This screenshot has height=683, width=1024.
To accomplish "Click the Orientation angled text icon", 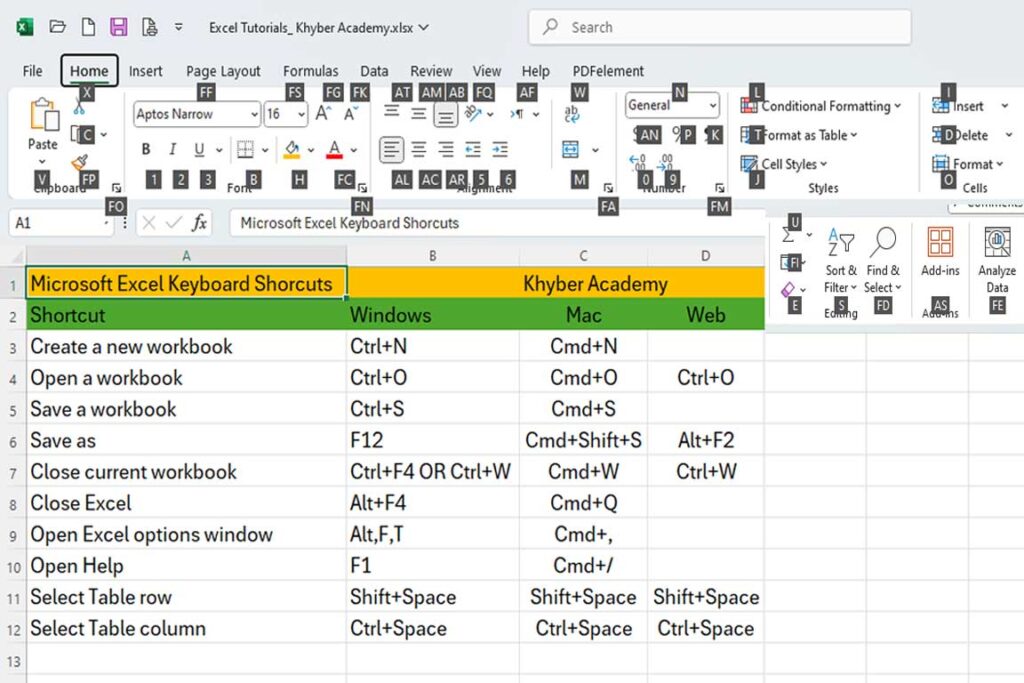I will coord(473,114).
